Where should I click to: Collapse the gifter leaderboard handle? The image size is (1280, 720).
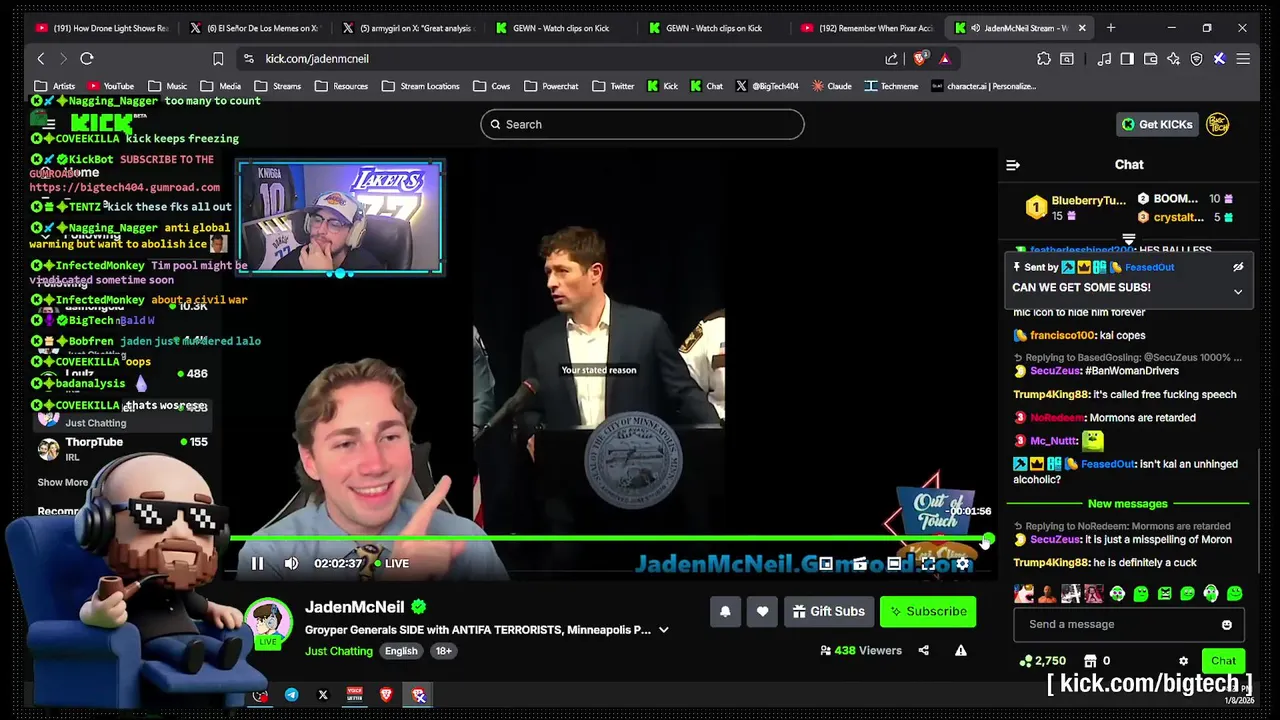[1128, 239]
